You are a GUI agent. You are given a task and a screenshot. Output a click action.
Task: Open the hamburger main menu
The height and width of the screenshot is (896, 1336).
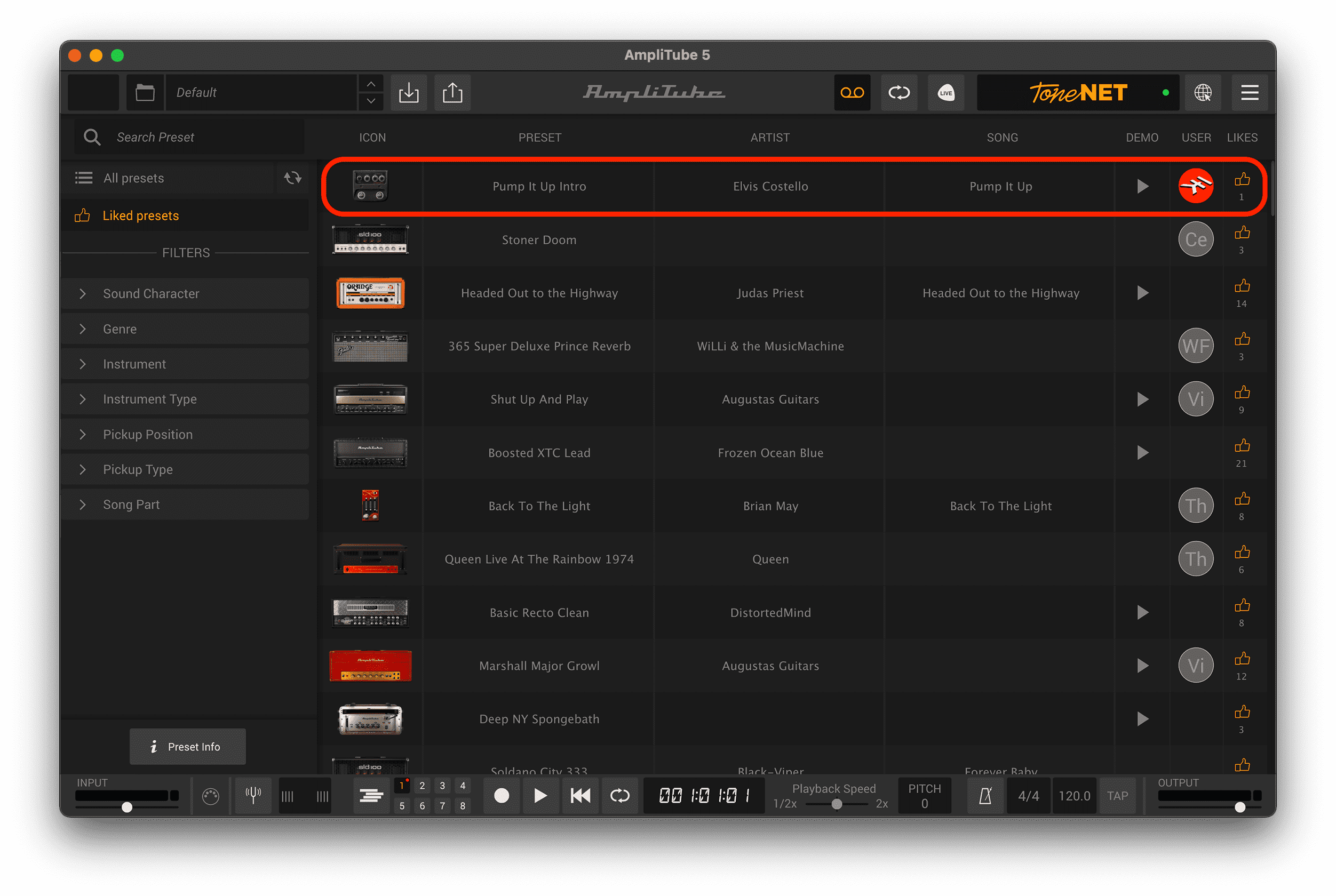1249,93
